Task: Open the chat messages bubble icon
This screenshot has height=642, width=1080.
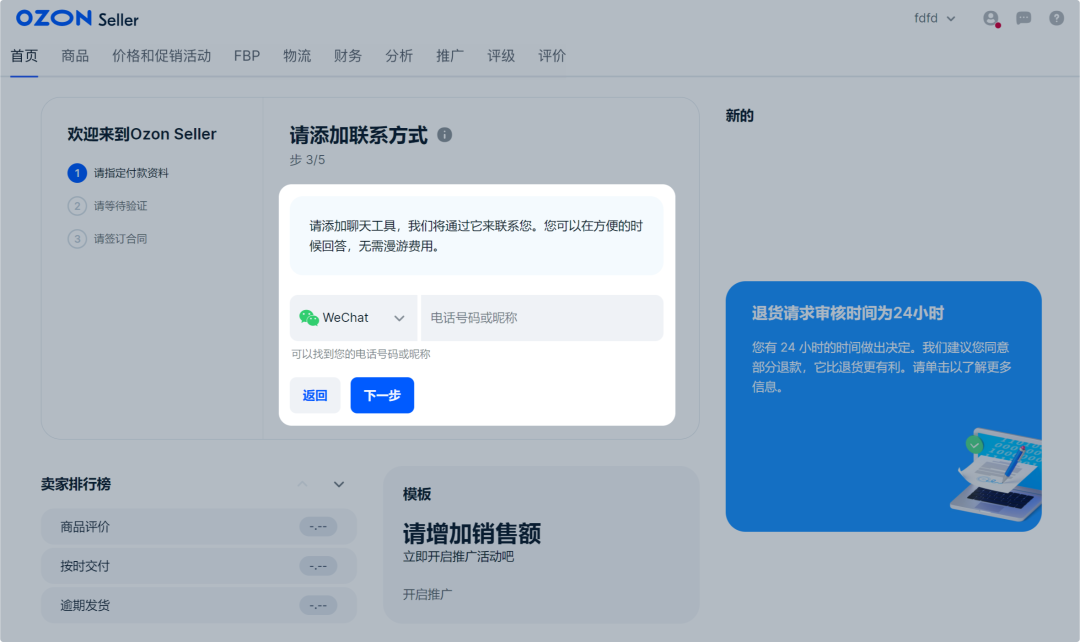Action: coord(1022,18)
